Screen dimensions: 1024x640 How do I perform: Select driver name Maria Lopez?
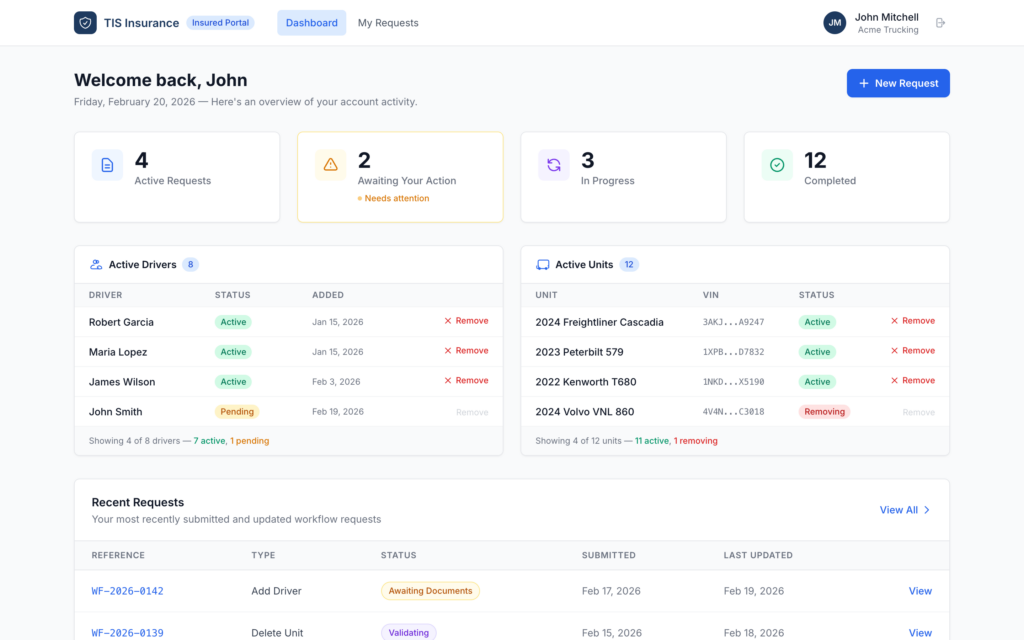[x=118, y=352]
